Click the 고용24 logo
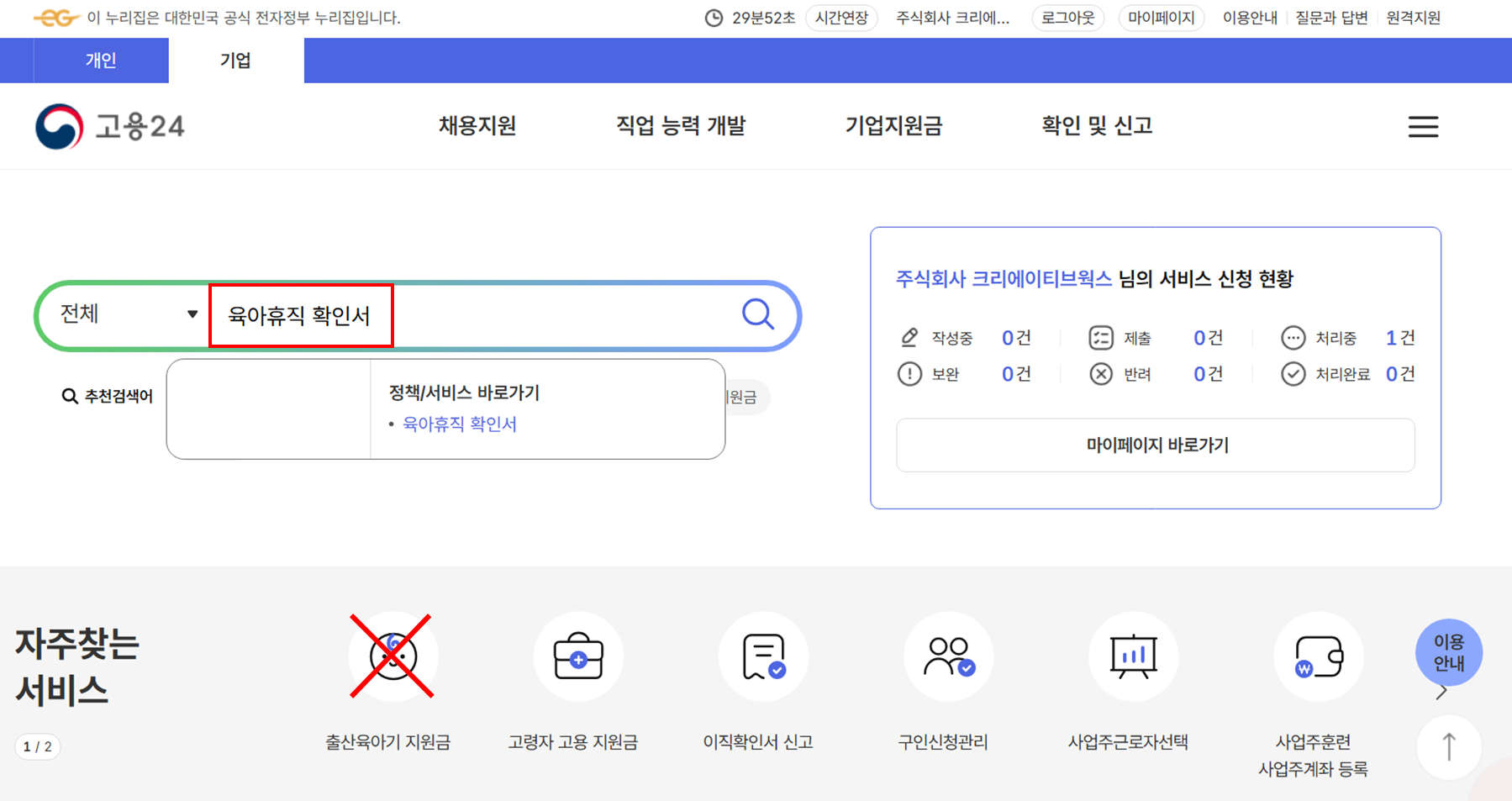The height and width of the screenshot is (801, 1512). 110,127
